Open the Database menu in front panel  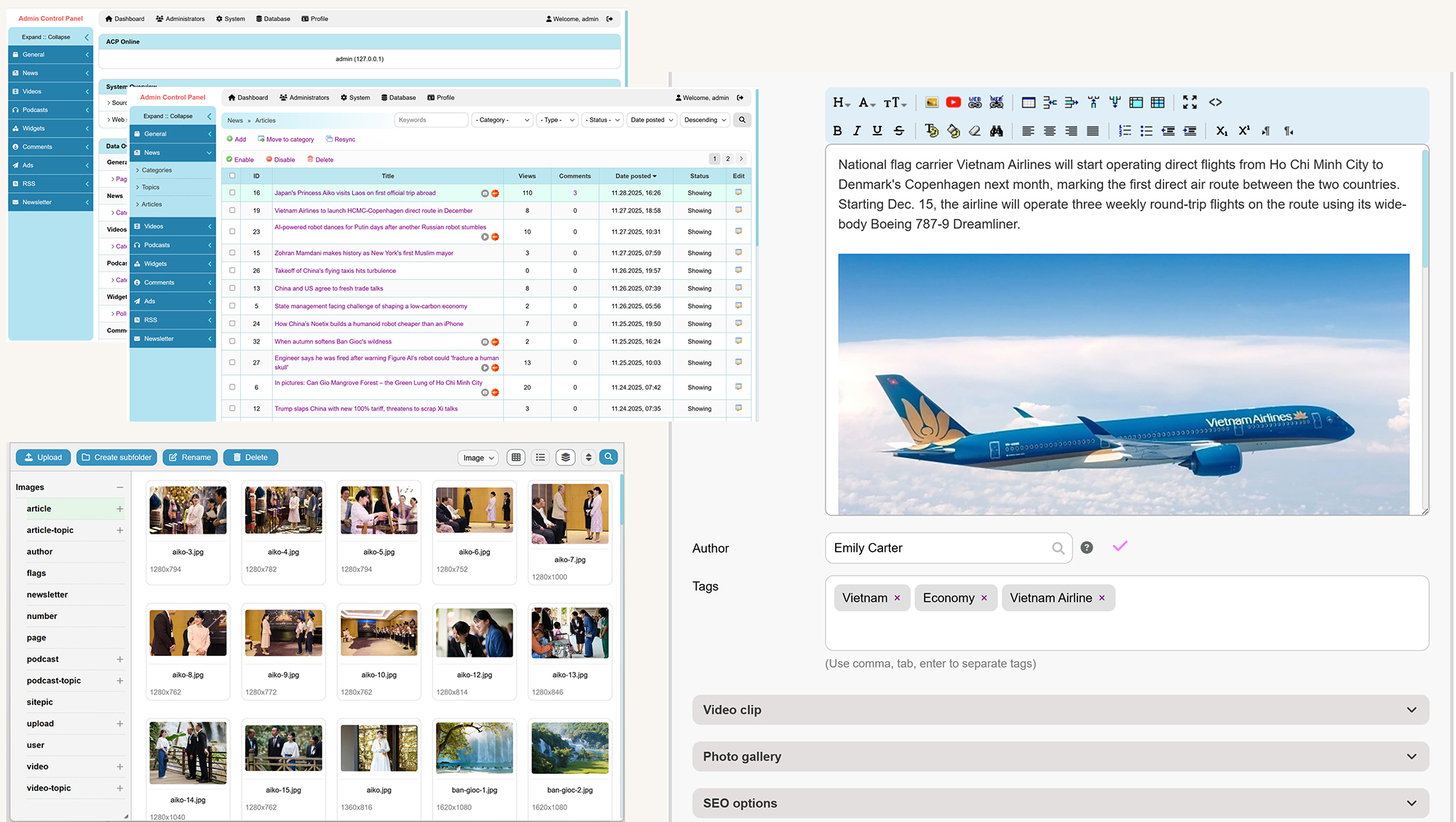click(398, 98)
